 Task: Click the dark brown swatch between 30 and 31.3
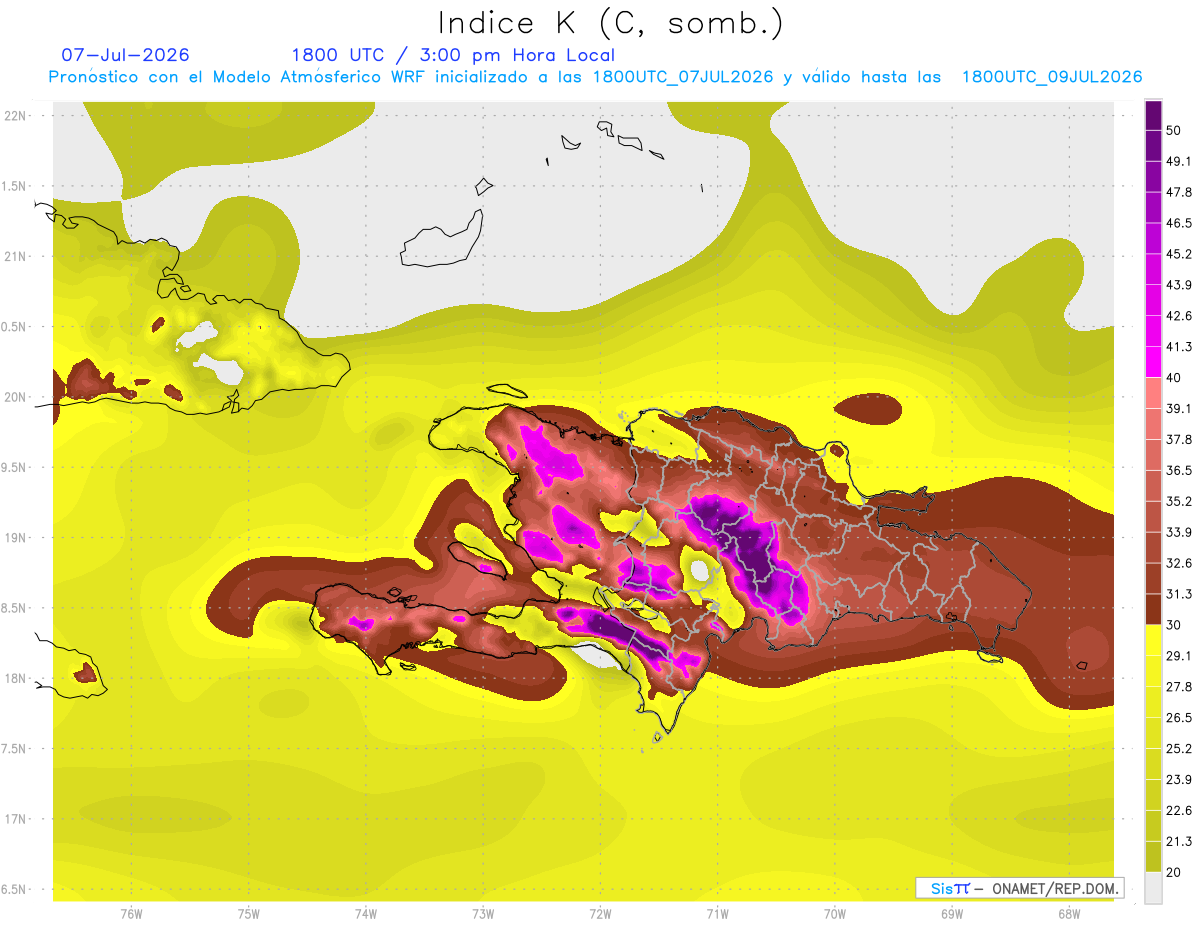[x=1153, y=609]
